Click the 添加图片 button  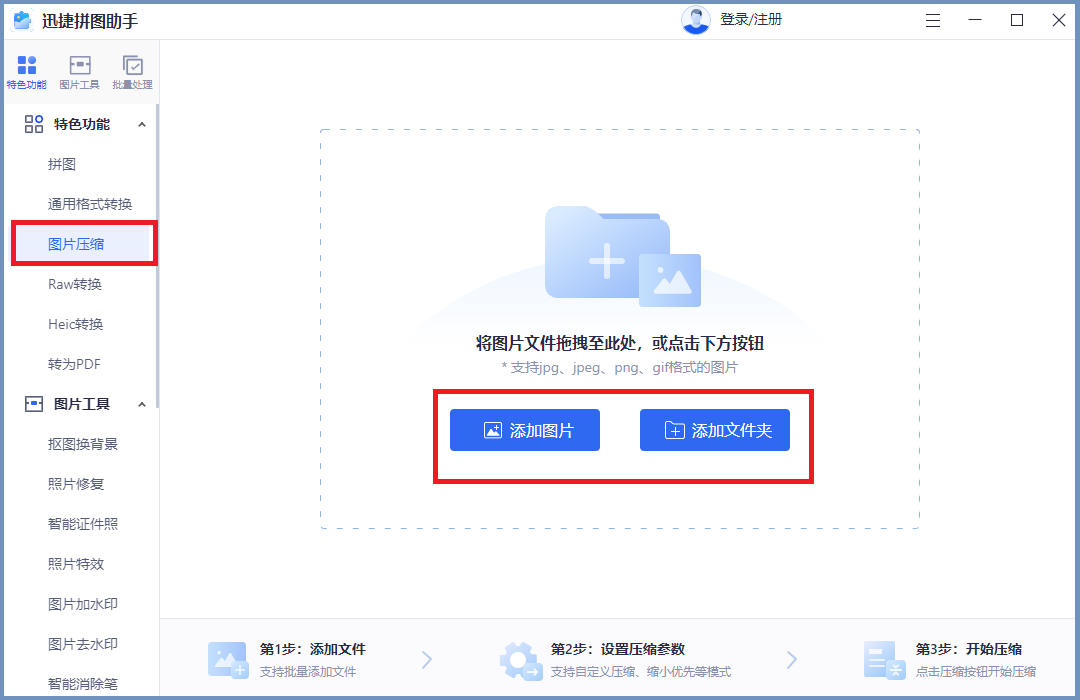(525, 430)
